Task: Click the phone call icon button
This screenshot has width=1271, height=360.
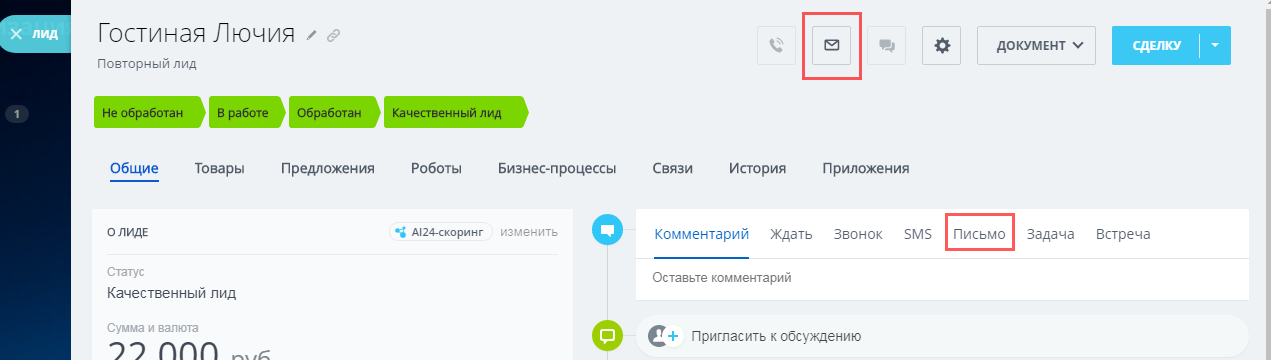Action: click(x=776, y=45)
